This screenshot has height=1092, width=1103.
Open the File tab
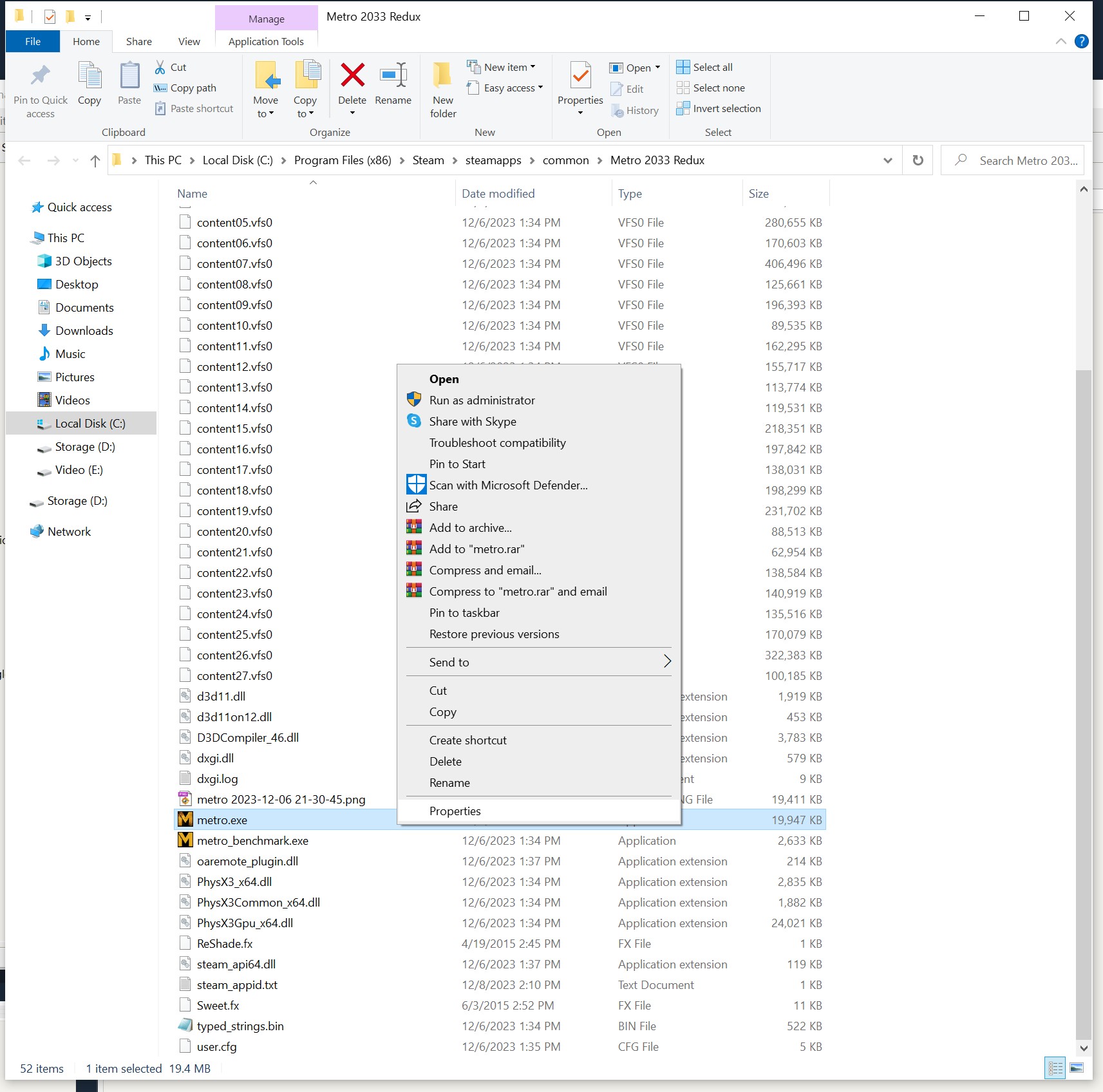[x=33, y=41]
